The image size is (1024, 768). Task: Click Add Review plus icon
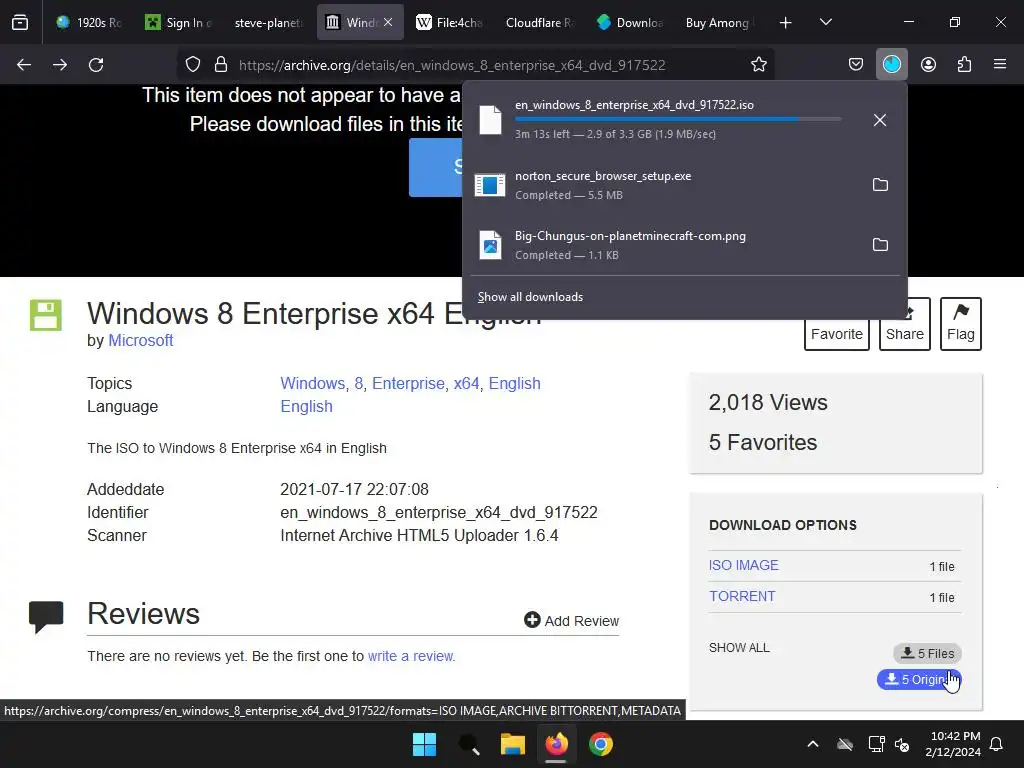[532, 620]
